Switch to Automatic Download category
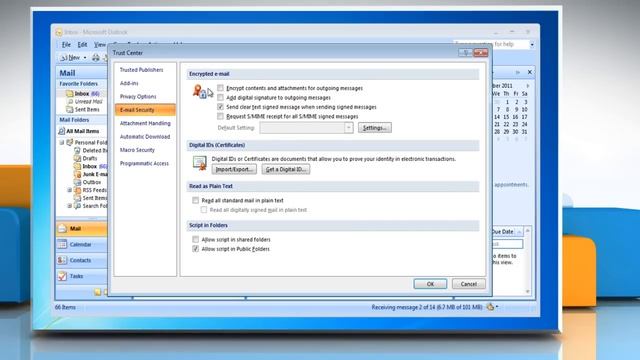The image size is (640, 360). (x=145, y=137)
